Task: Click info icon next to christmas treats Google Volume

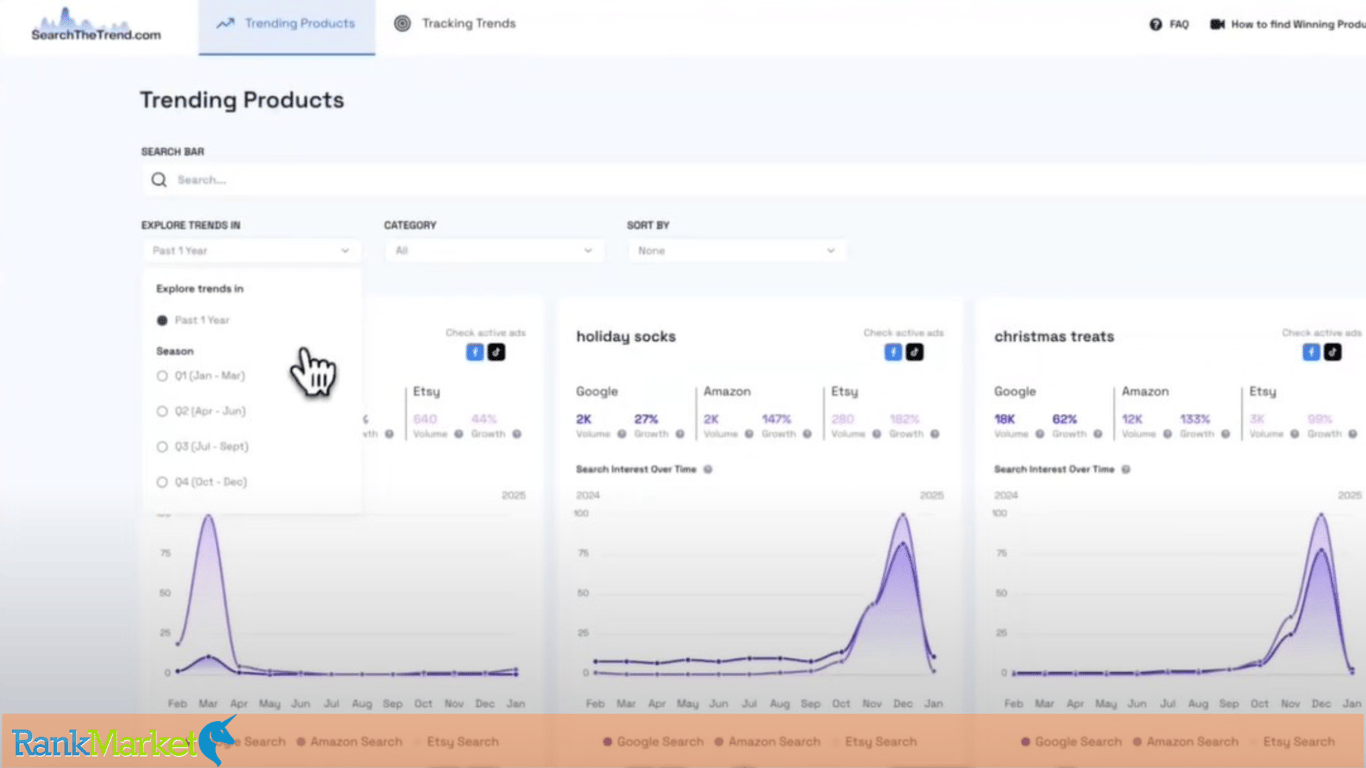Action: coord(1039,434)
